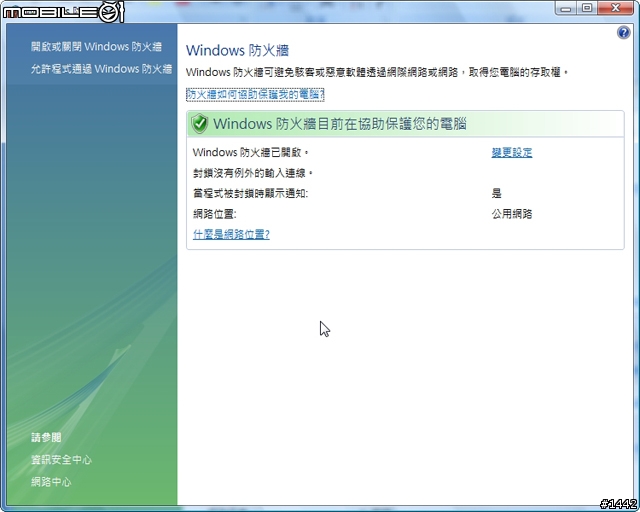Close the firewall window
Screen dimensions: 640x512
click(616, 8)
